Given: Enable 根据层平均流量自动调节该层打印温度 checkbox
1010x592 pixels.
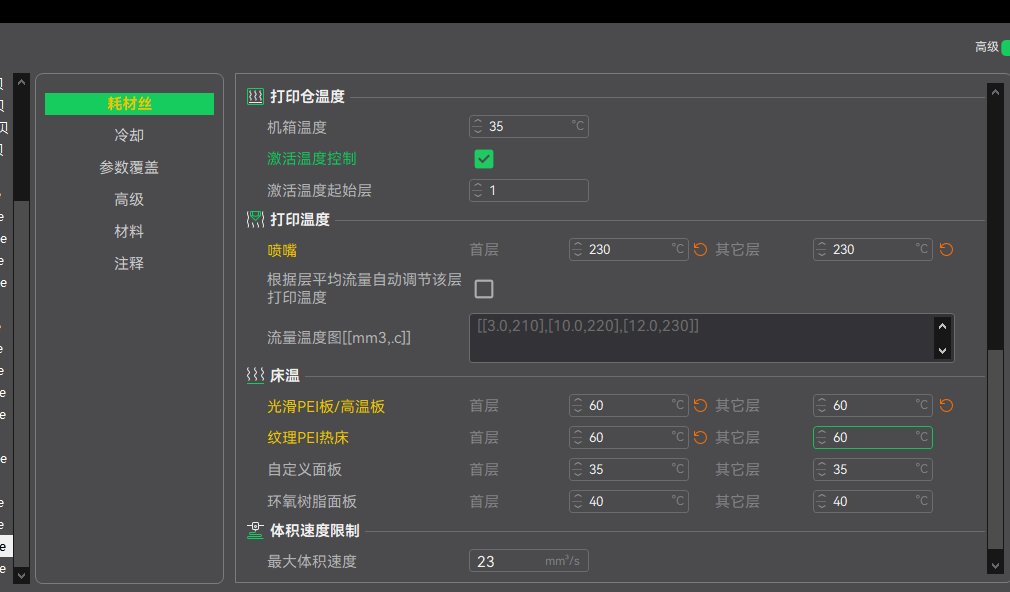Looking at the screenshot, I should pos(484,289).
